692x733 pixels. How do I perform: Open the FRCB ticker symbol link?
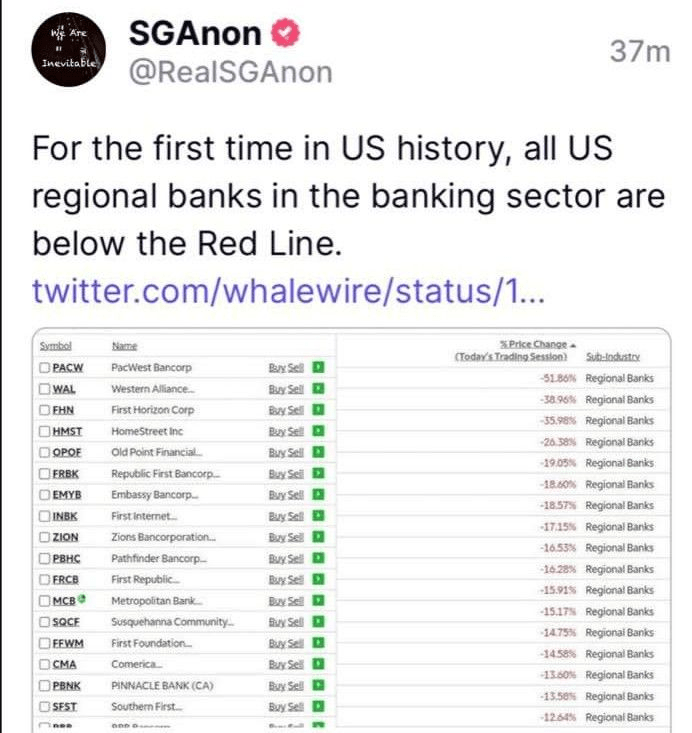click(64, 579)
